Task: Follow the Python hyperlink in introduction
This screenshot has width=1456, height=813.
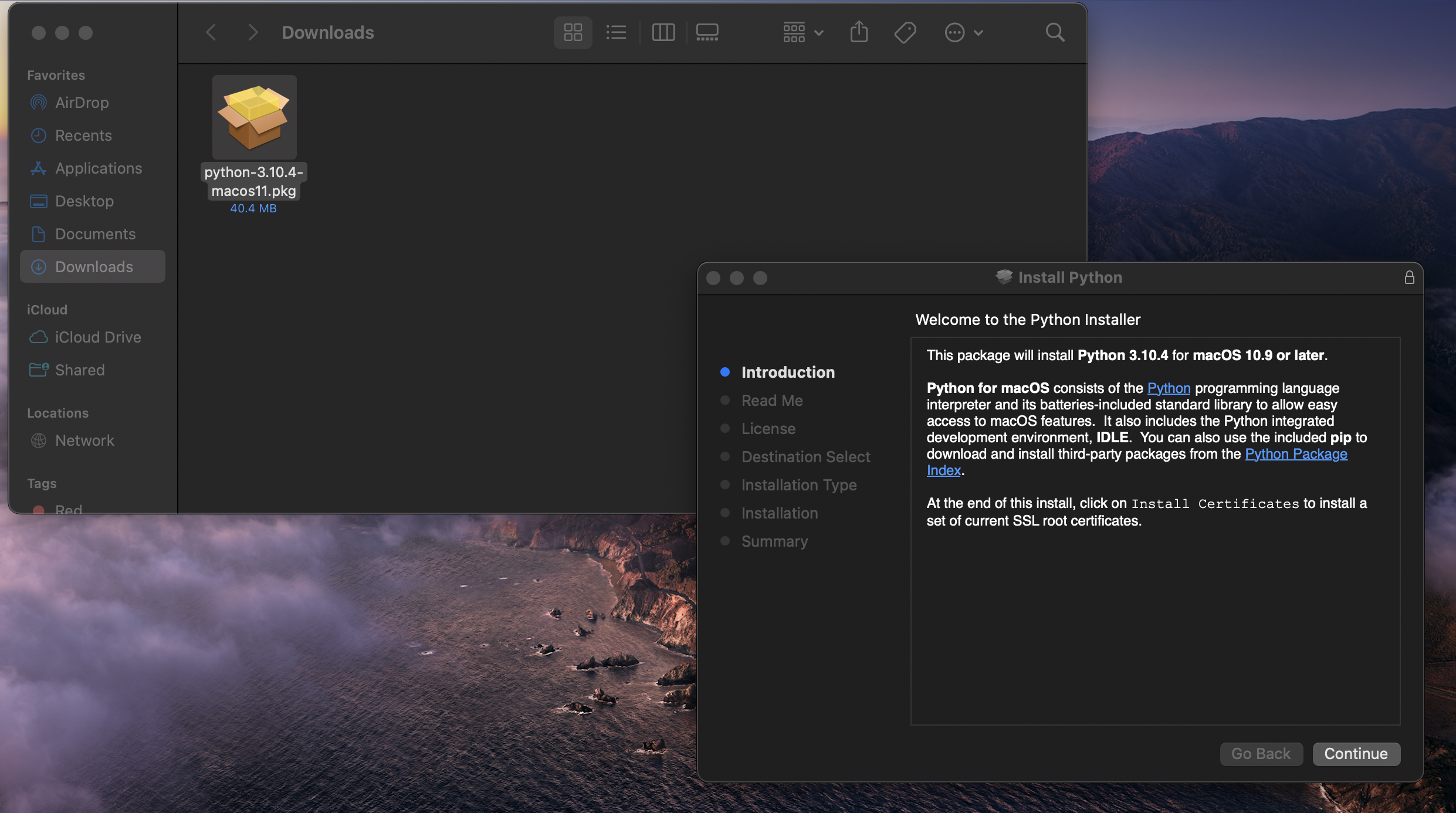Action: (1169, 388)
